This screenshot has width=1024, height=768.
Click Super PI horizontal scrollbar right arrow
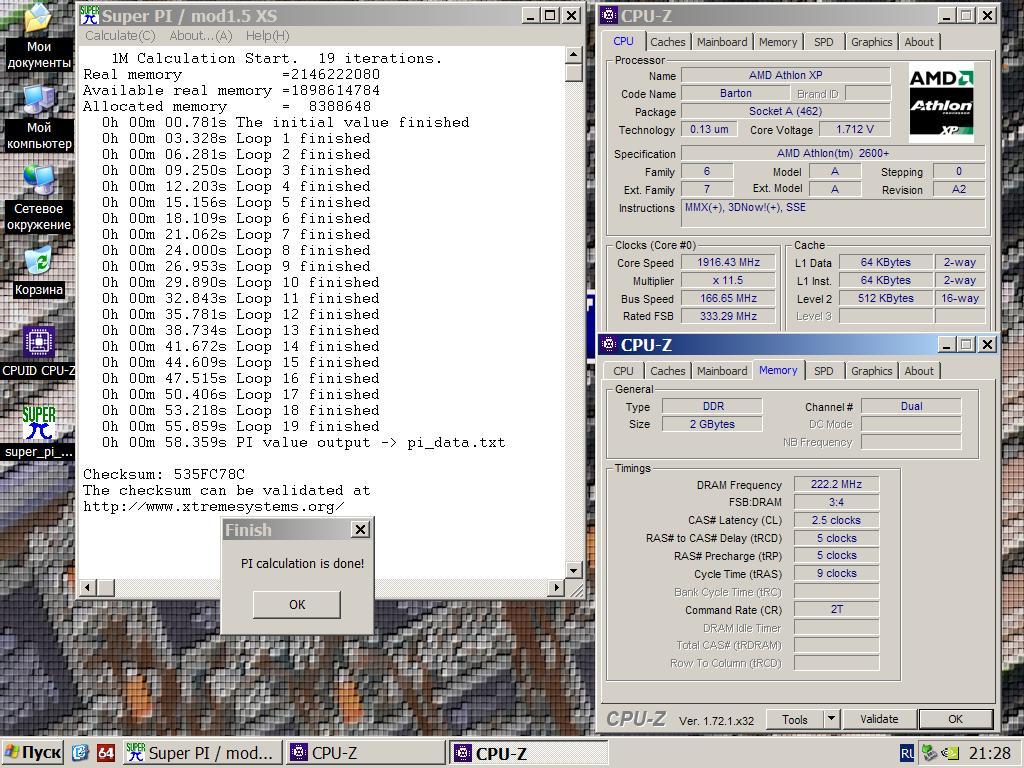556,587
